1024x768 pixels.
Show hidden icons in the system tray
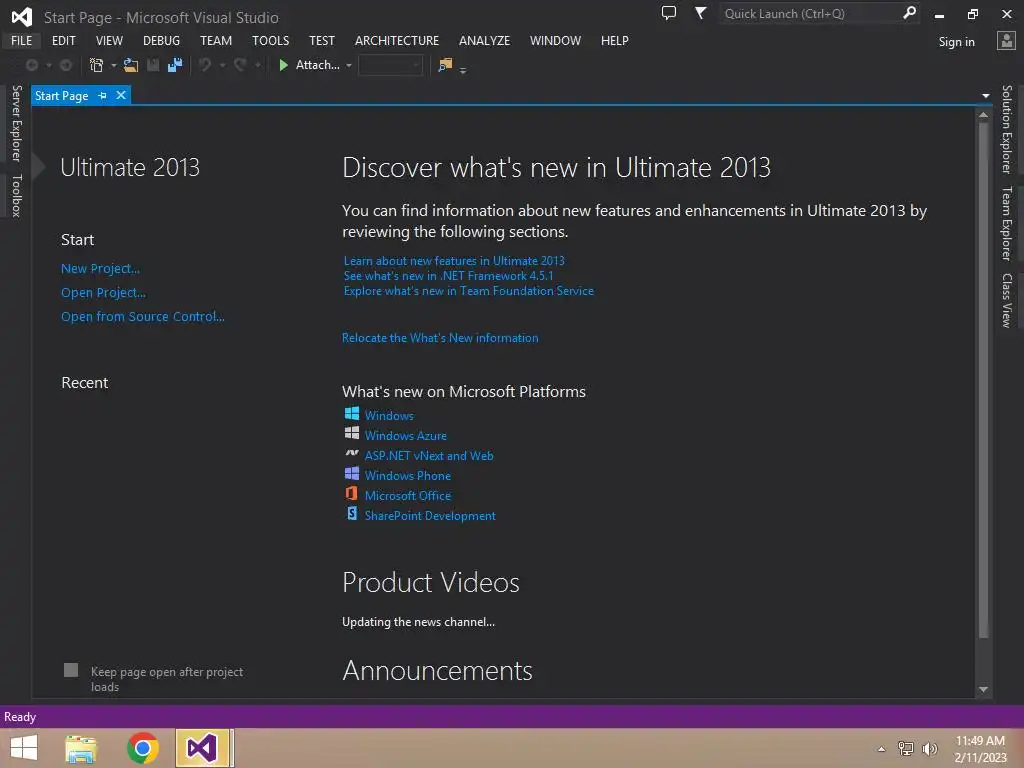(x=882, y=749)
